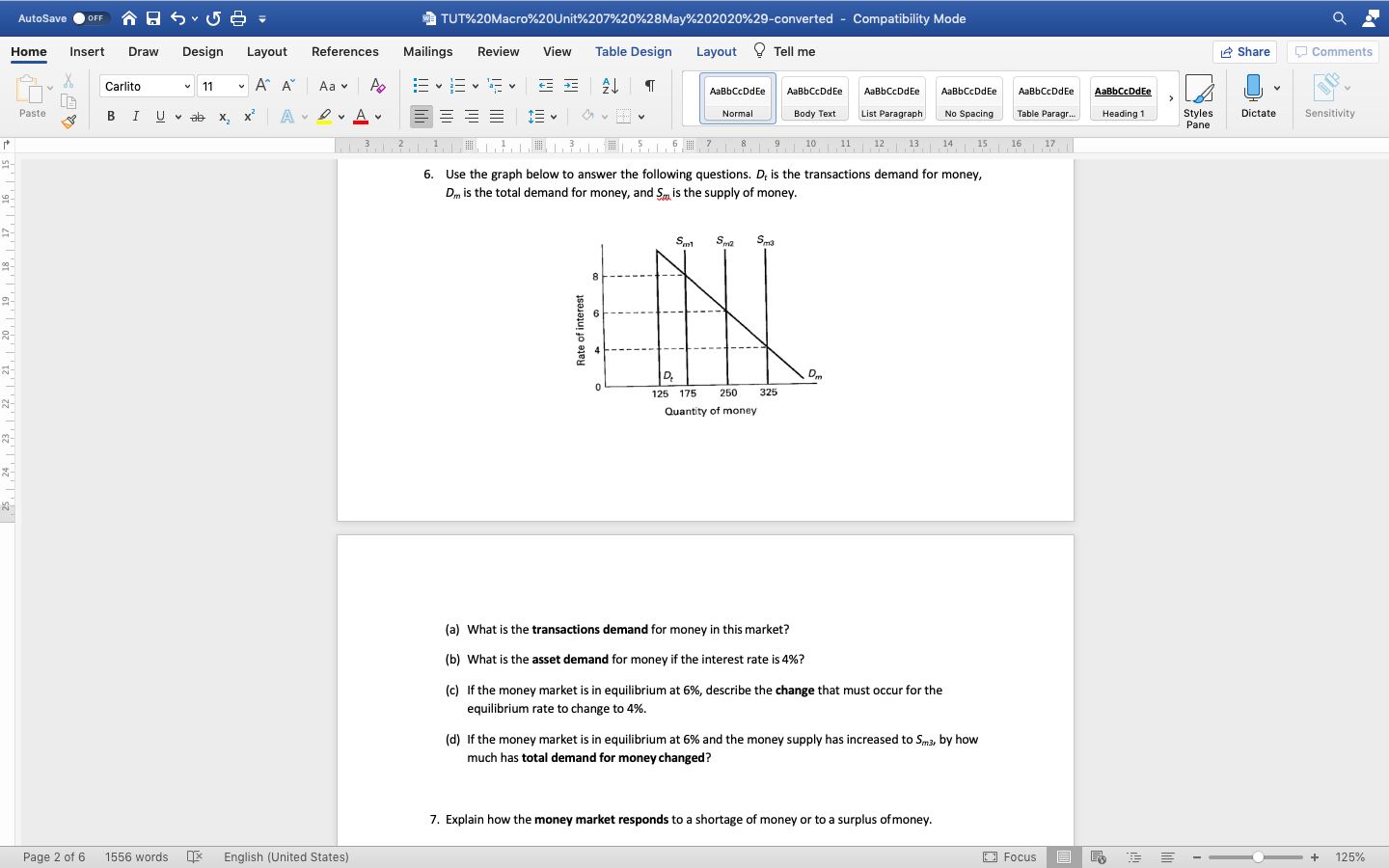Image resolution: width=1389 pixels, height=868 pixels.
Task: Sort text with the A-Z icon
Action: [x=610, y=86]
